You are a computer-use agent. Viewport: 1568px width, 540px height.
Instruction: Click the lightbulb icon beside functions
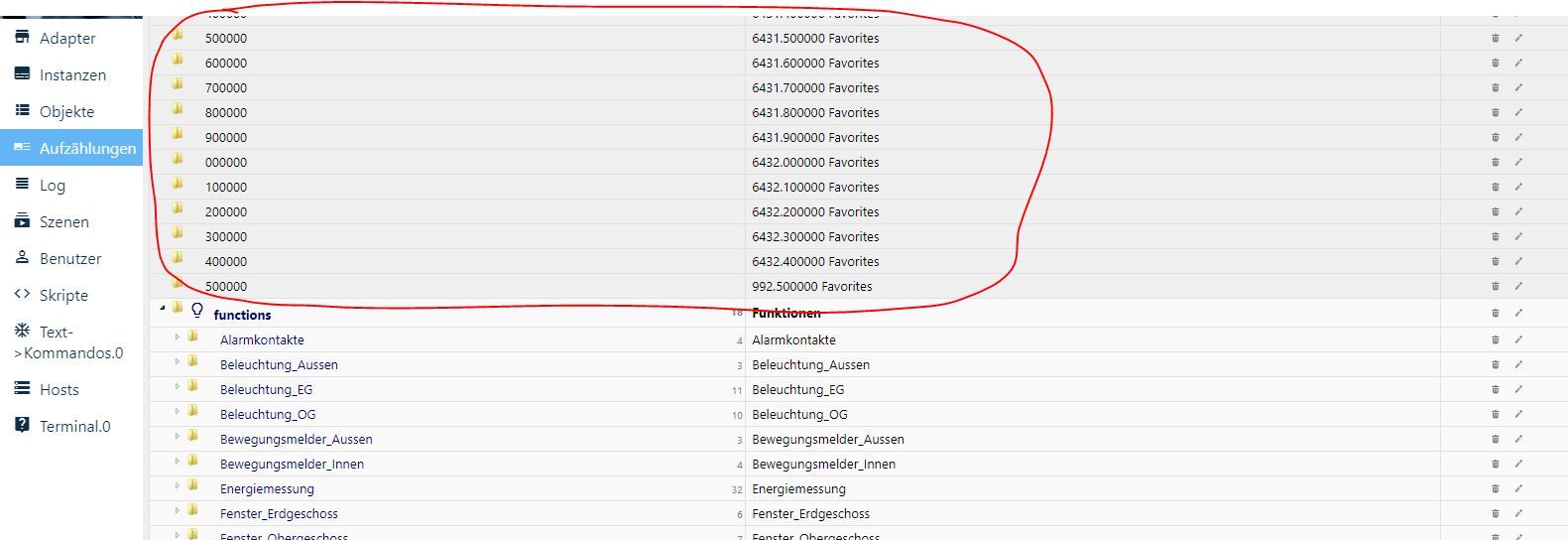click(x=197, y=310)
